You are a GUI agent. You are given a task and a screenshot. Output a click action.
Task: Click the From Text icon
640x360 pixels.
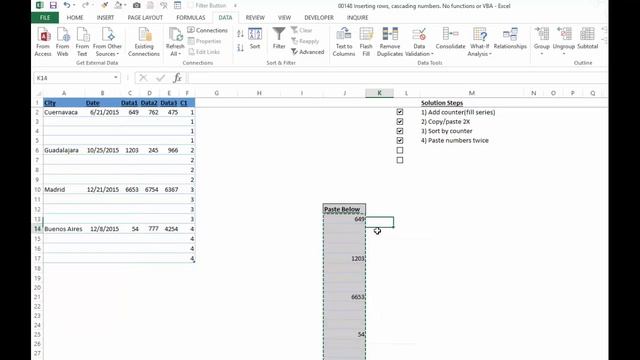point(82,42)
